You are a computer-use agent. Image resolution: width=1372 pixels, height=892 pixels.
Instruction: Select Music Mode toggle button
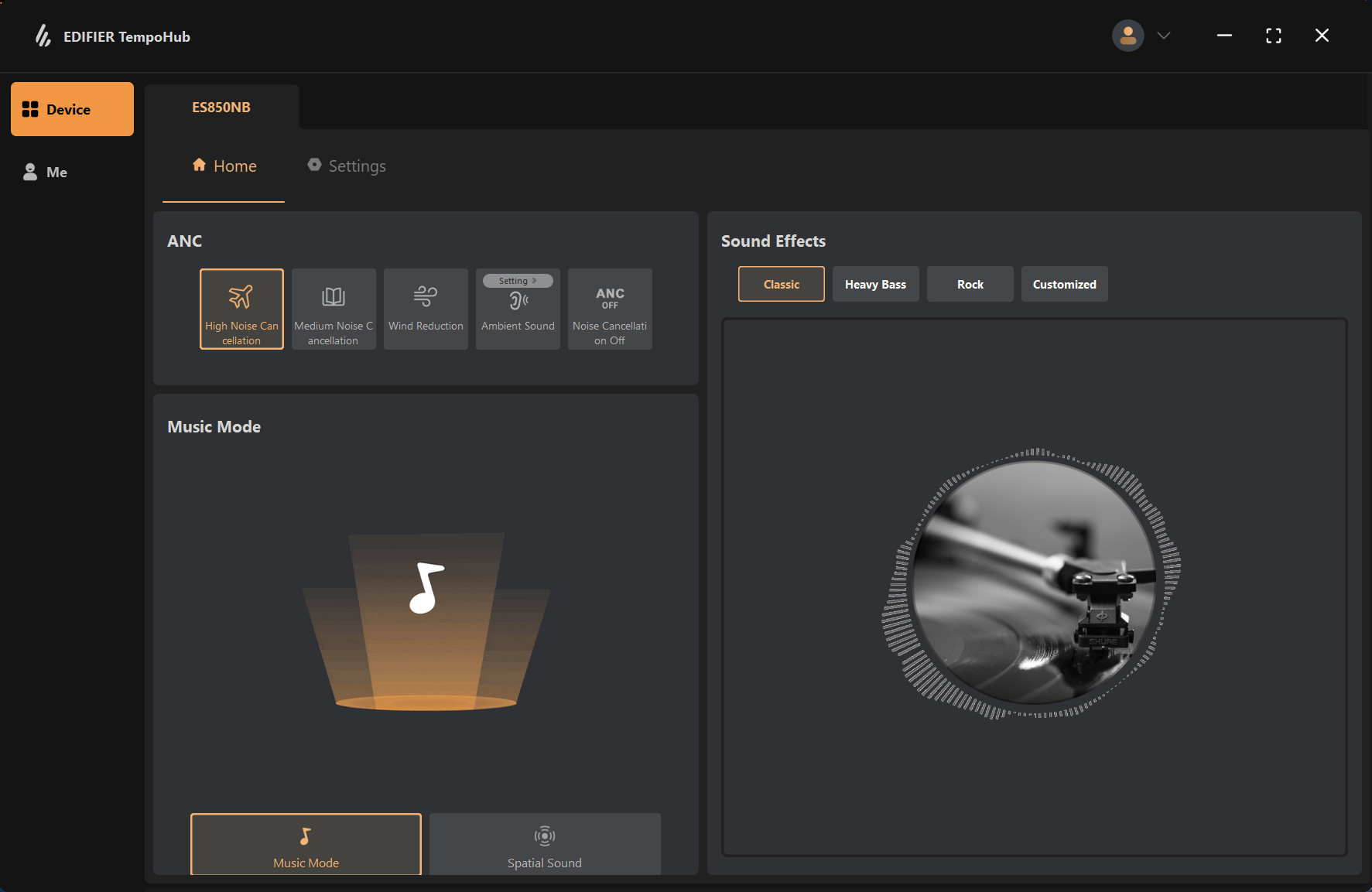(306, 844)
